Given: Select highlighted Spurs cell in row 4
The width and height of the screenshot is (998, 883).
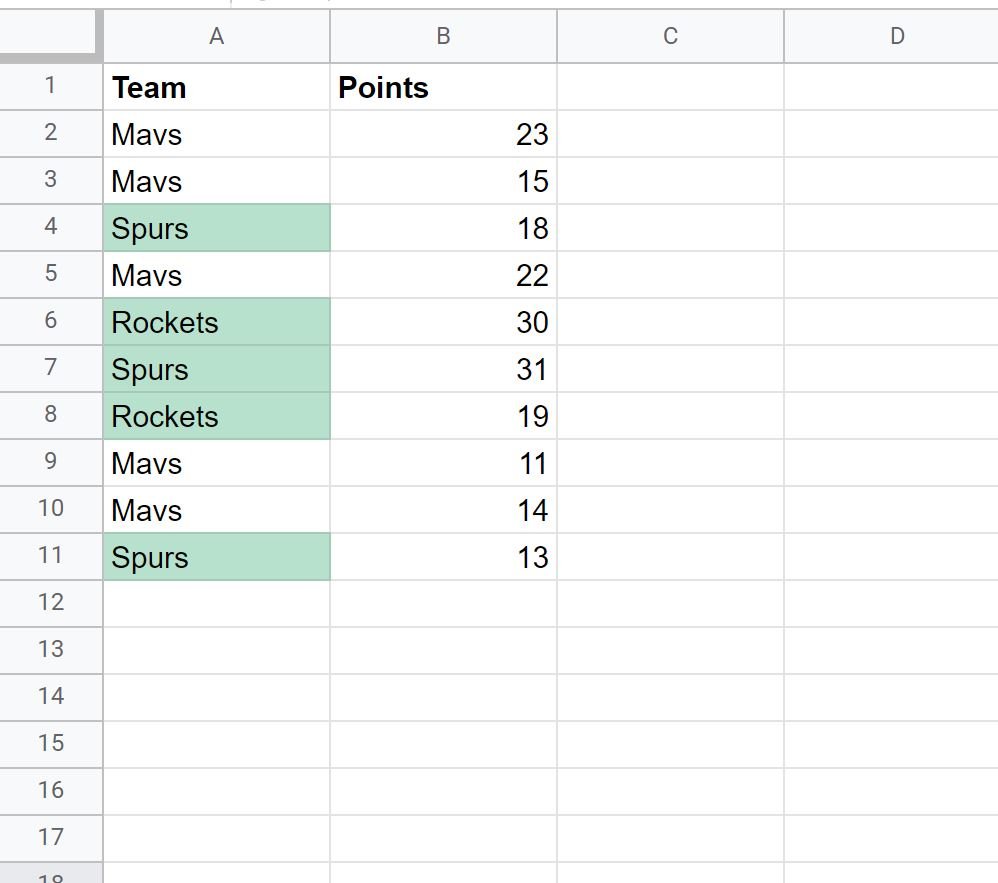Looking at the screenshot, I should pyautogui.click(x=216, y=228).
